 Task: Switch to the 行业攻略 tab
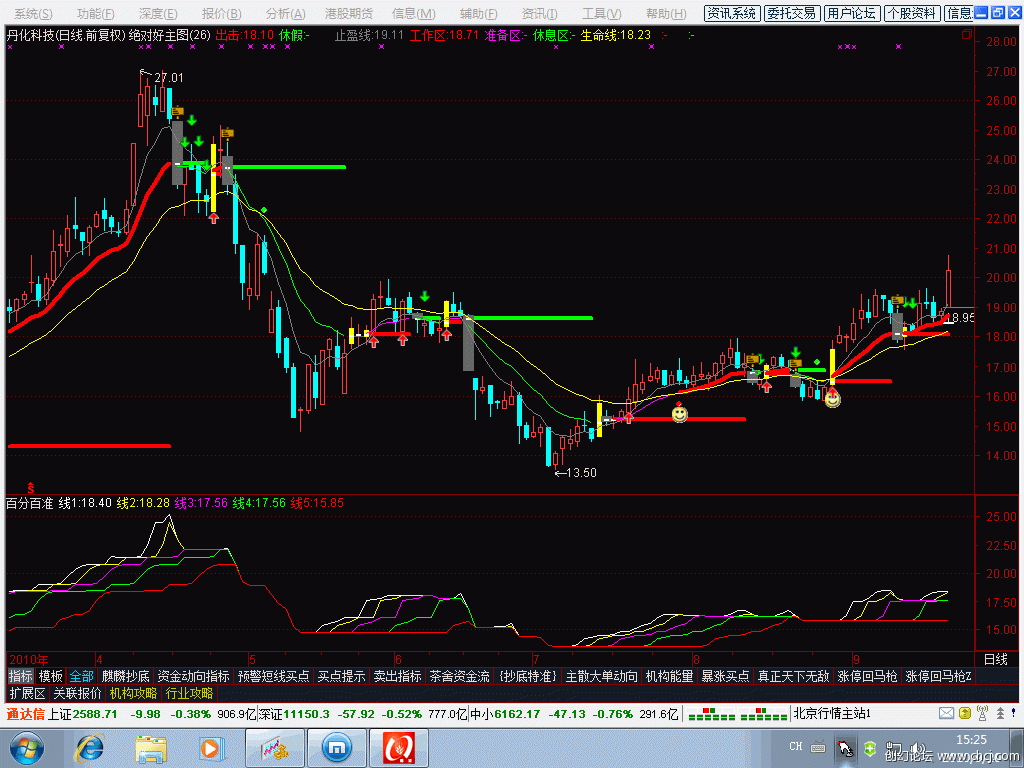pyautogui.click(x=189, y=693)
